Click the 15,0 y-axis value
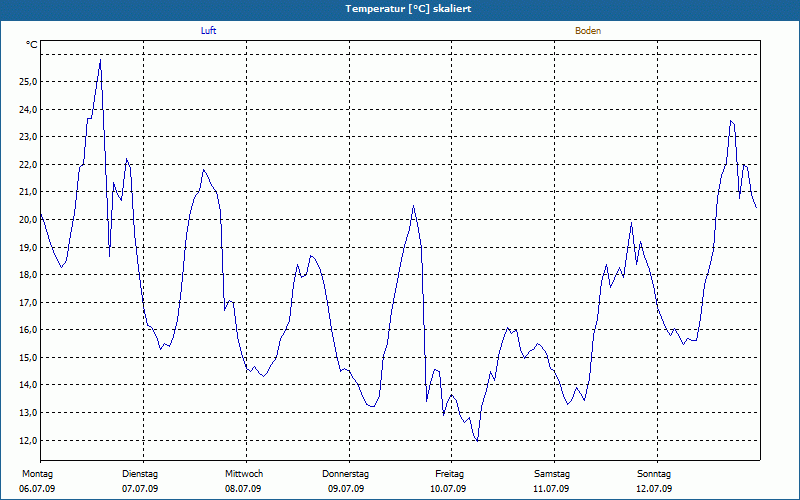The height and width of the screenshot is (500, 800). (x=27, y=357)
